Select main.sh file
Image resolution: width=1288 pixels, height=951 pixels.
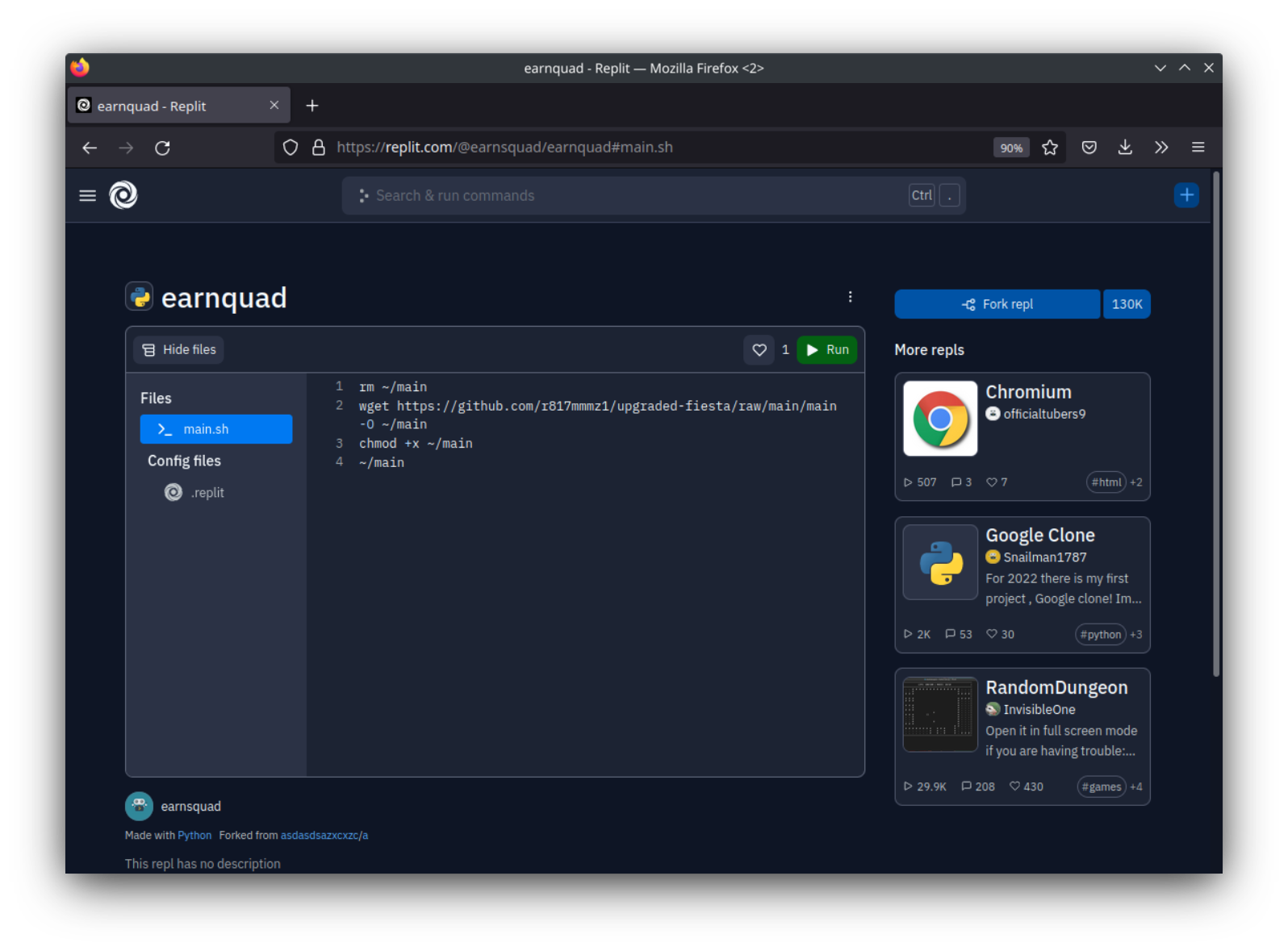coord(216,429)
